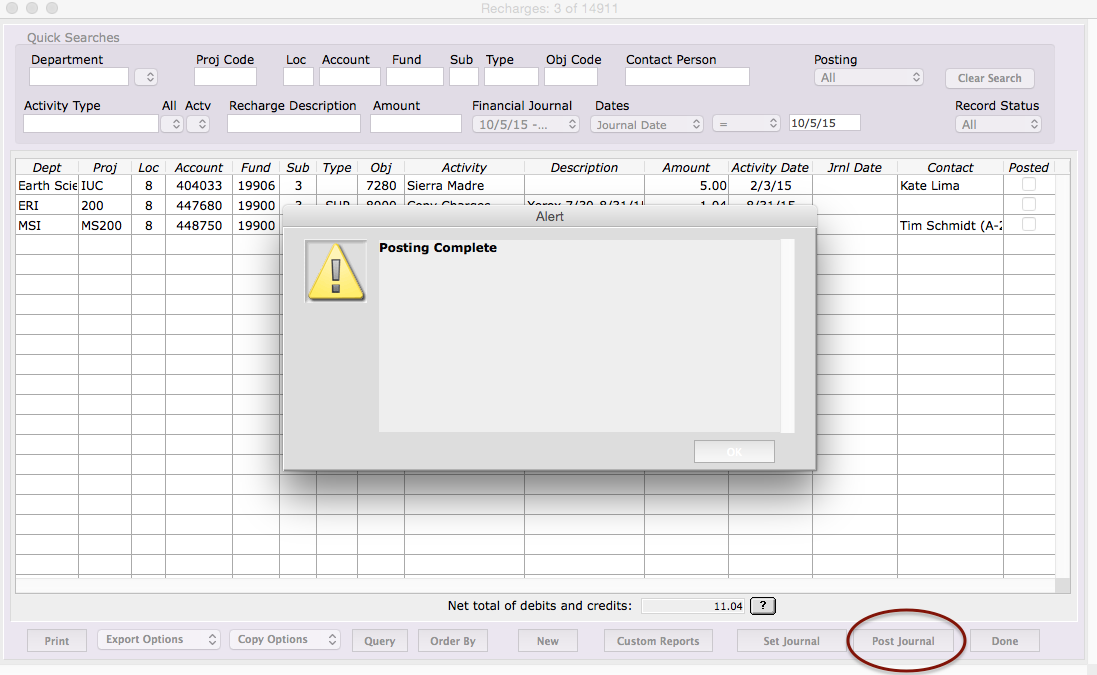Screen dimensions: 1097x675
Task: Click the Print button
Action: click(57, 641)
